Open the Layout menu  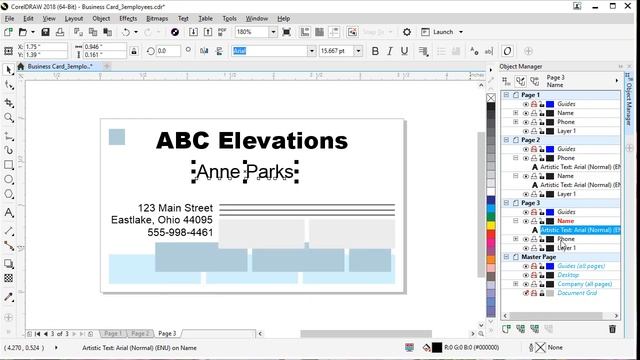tap(74, 19)
